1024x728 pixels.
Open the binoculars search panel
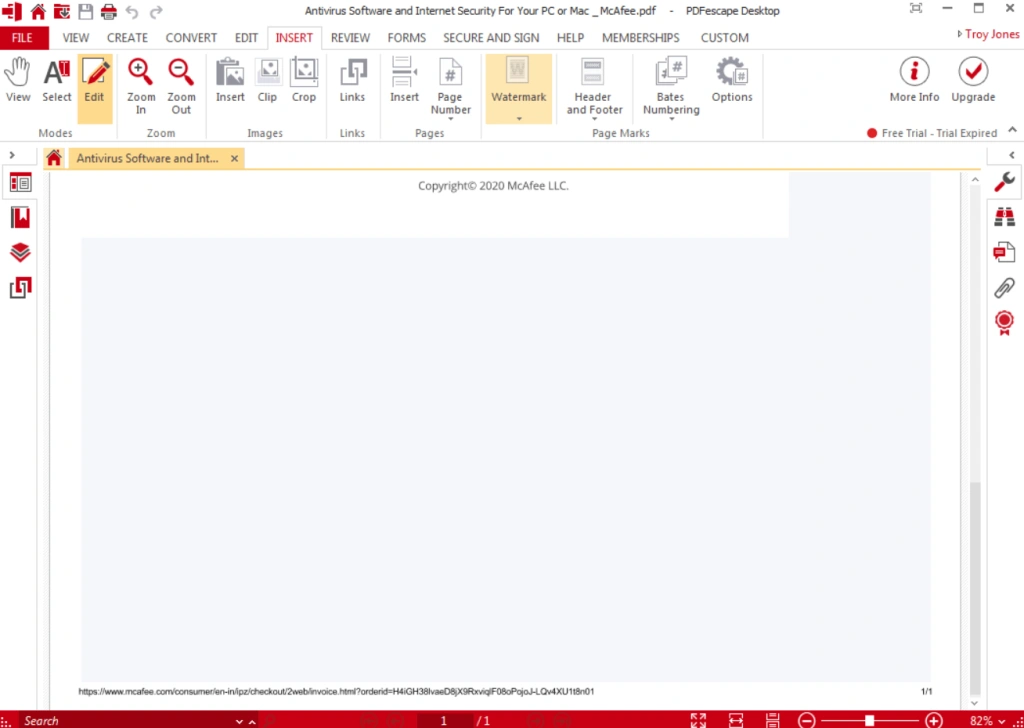[1004, 217]
